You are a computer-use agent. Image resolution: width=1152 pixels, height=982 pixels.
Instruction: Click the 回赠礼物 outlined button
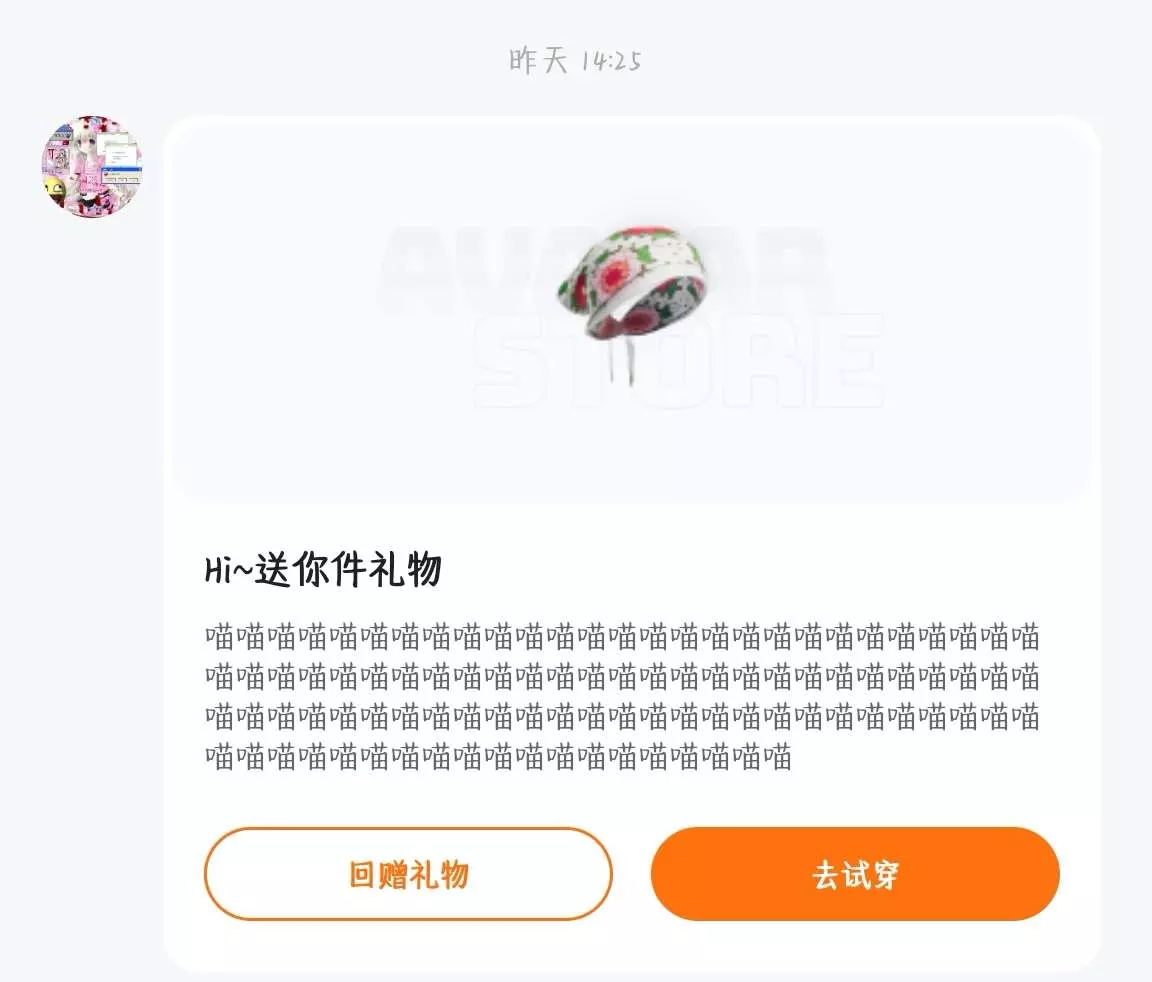click(x=408, y=874)
